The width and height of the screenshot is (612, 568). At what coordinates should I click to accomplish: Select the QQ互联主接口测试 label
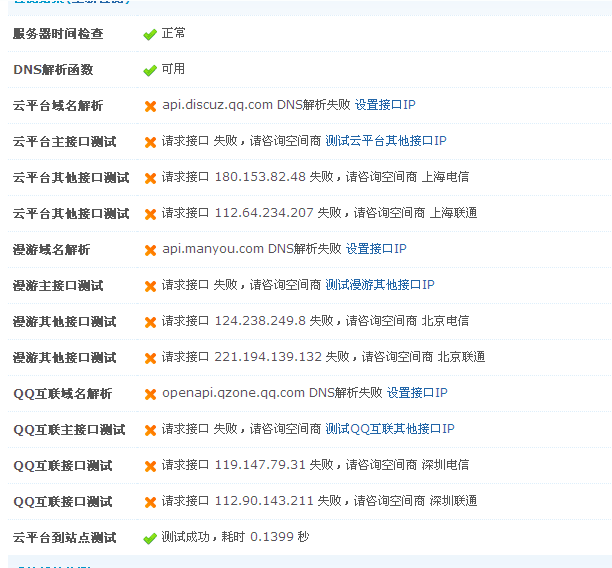tap(69, 430)
